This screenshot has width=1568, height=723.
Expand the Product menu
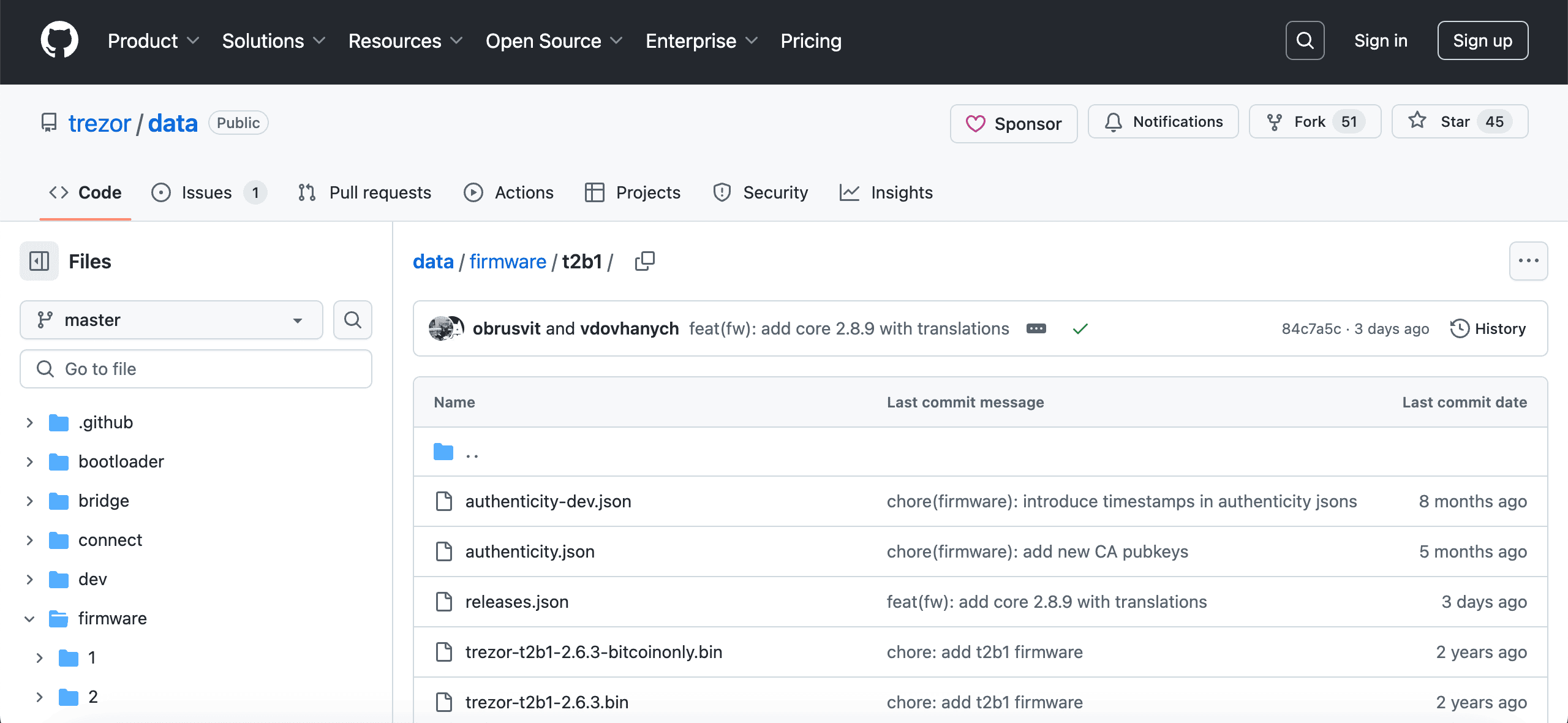(153, 41)
